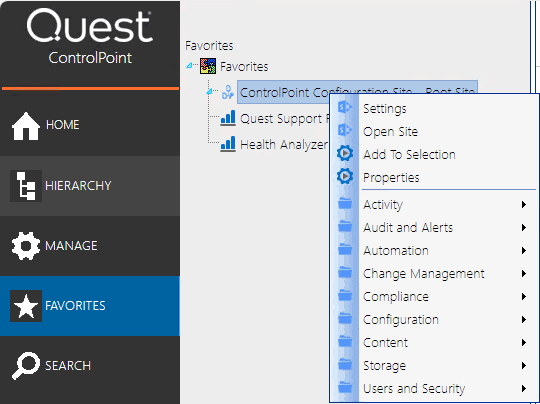The width and height of the screenshot is (540, 404).
Task: Click the gear icon beside Properties
Action: pos(345,176)
